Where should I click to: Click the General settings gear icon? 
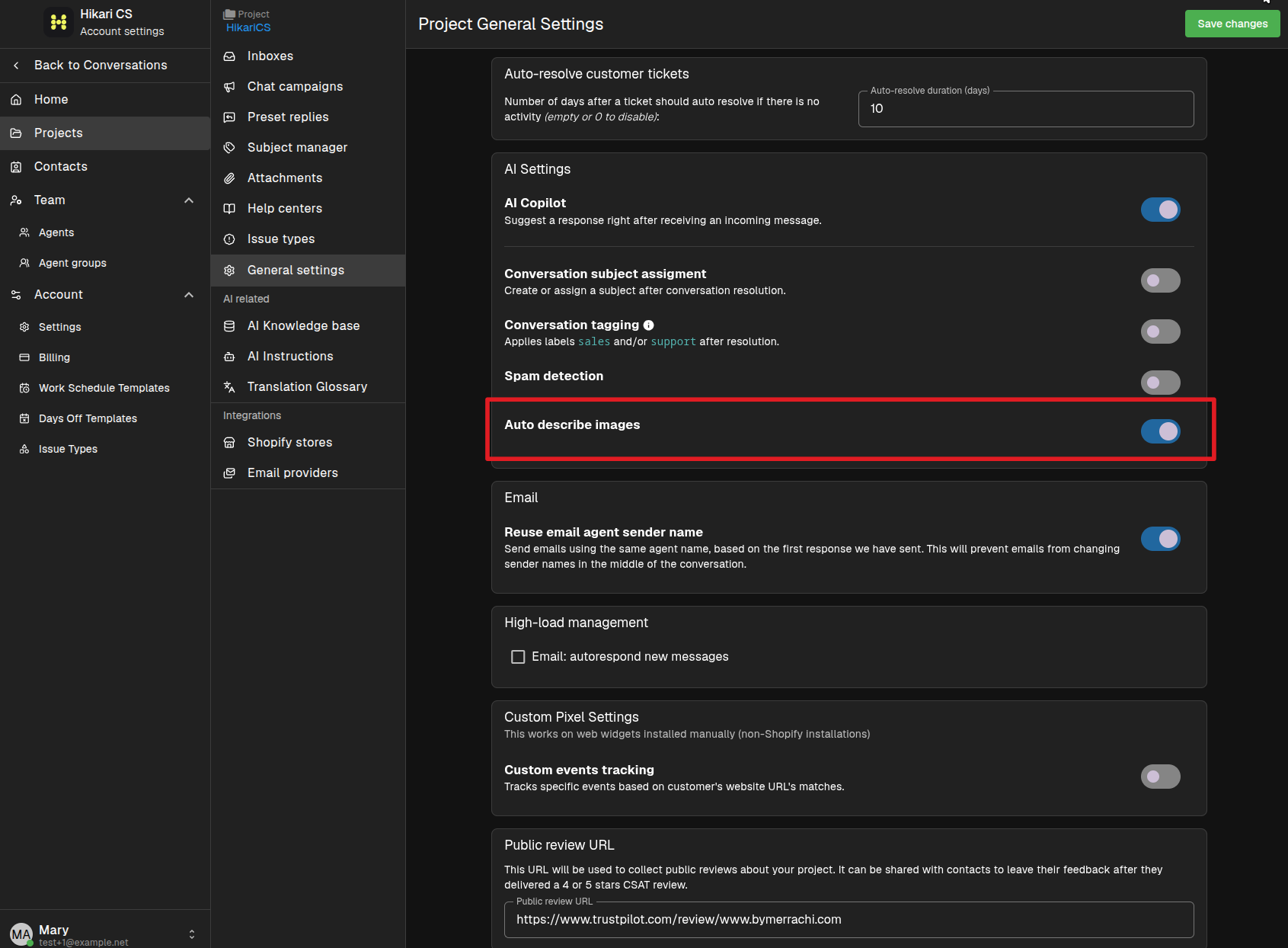click(x=229, y=271)
